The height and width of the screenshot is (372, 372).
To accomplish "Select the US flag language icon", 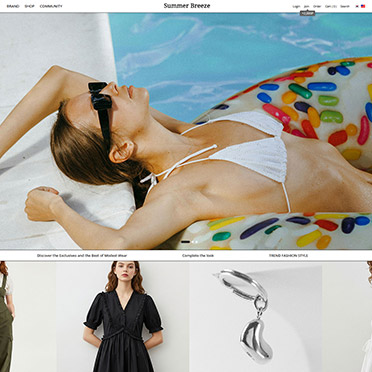I will [x=363, y=6].
